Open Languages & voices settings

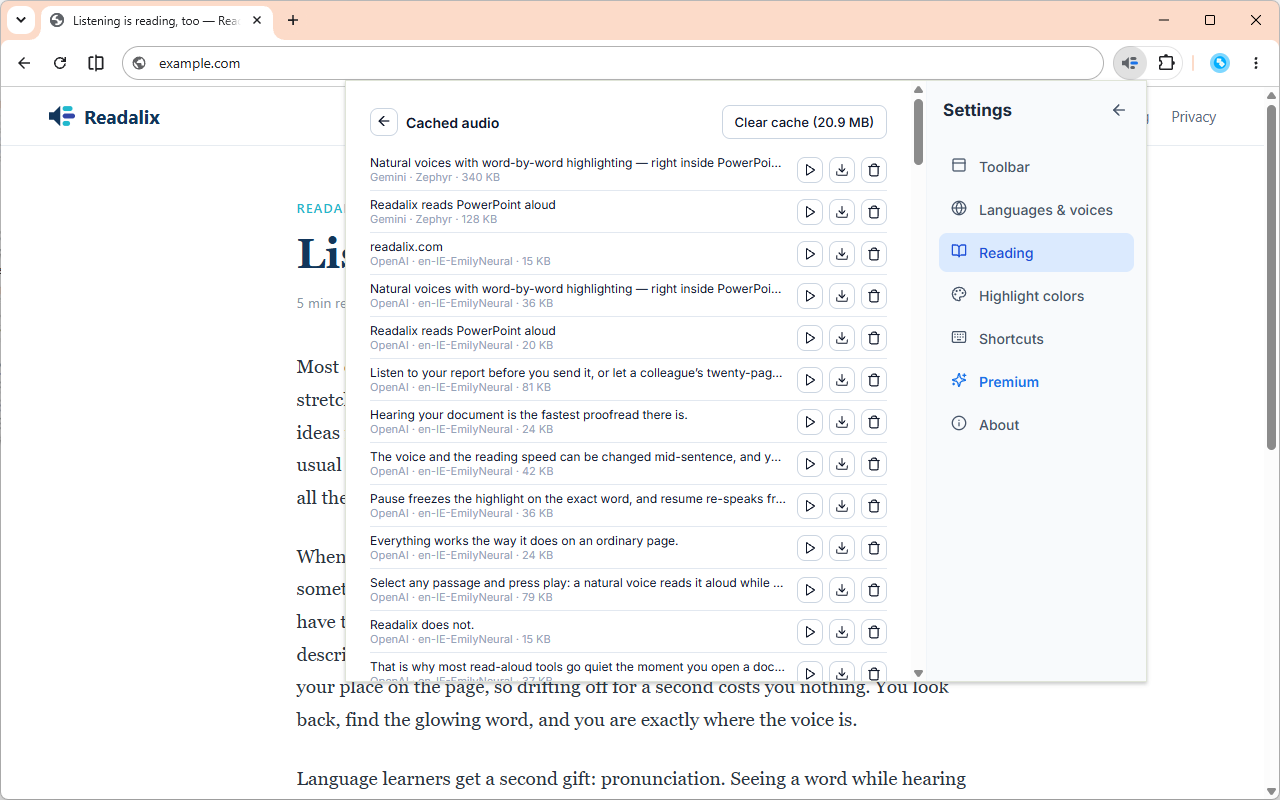1036,210
